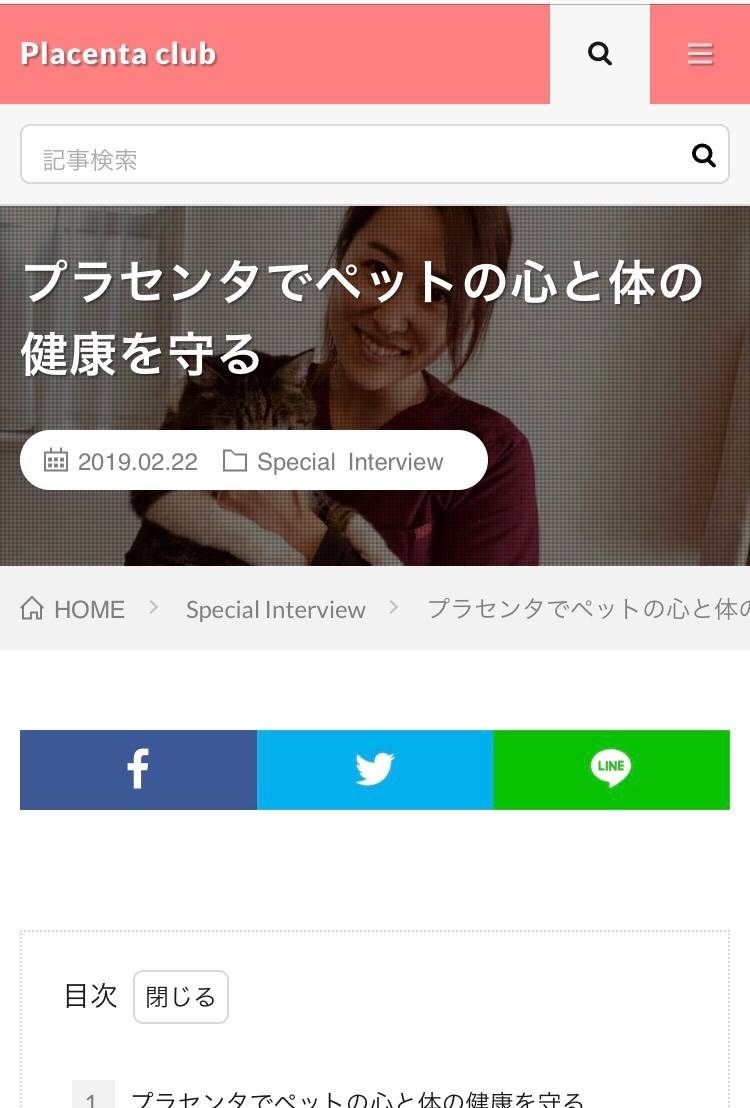Viewport: 750px width, 1108px height.
Task: Select HOME in the breadcrumb
Action: (89, 609)
